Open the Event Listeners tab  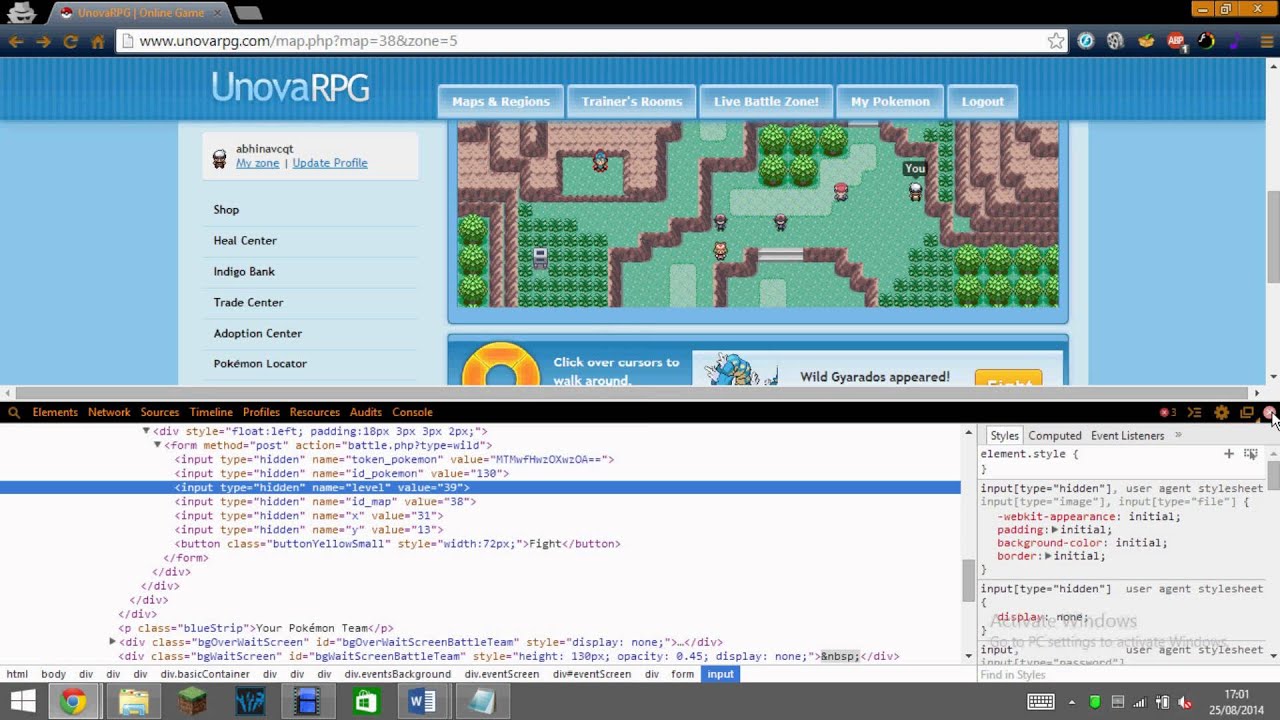(x=1127, y=435)
